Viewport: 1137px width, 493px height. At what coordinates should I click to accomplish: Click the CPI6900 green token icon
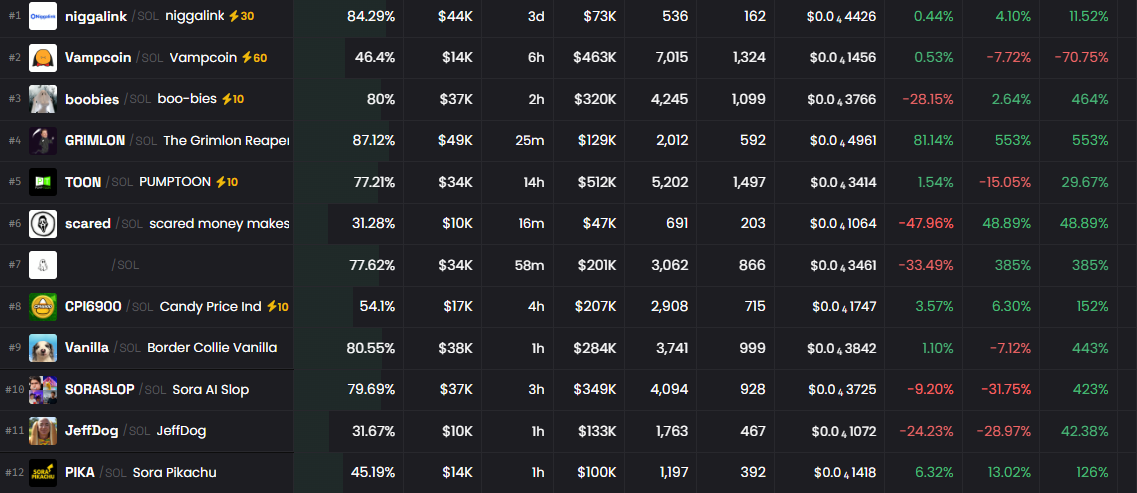[43, 306]
